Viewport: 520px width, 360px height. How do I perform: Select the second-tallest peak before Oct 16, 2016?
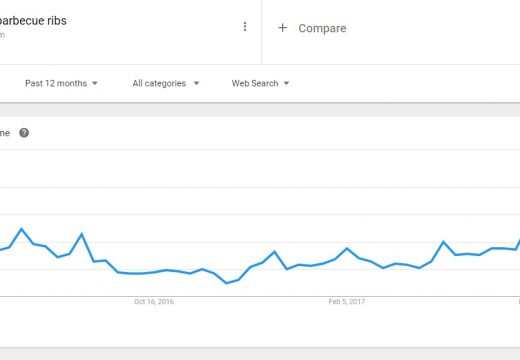82,234
